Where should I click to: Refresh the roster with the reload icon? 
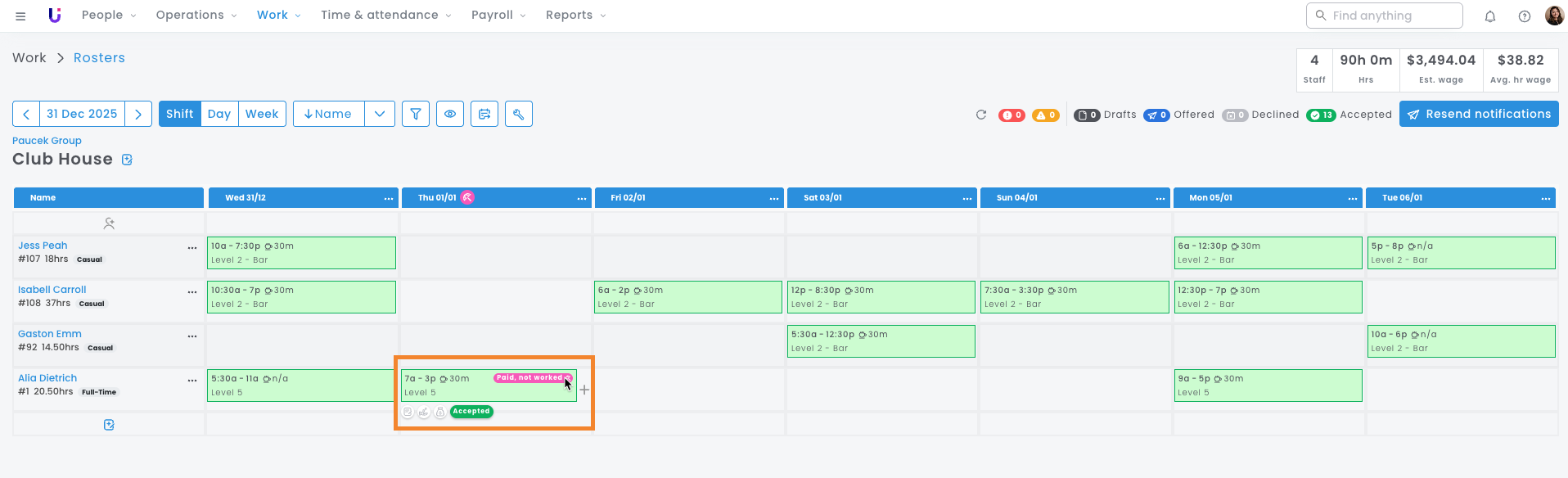981,115
